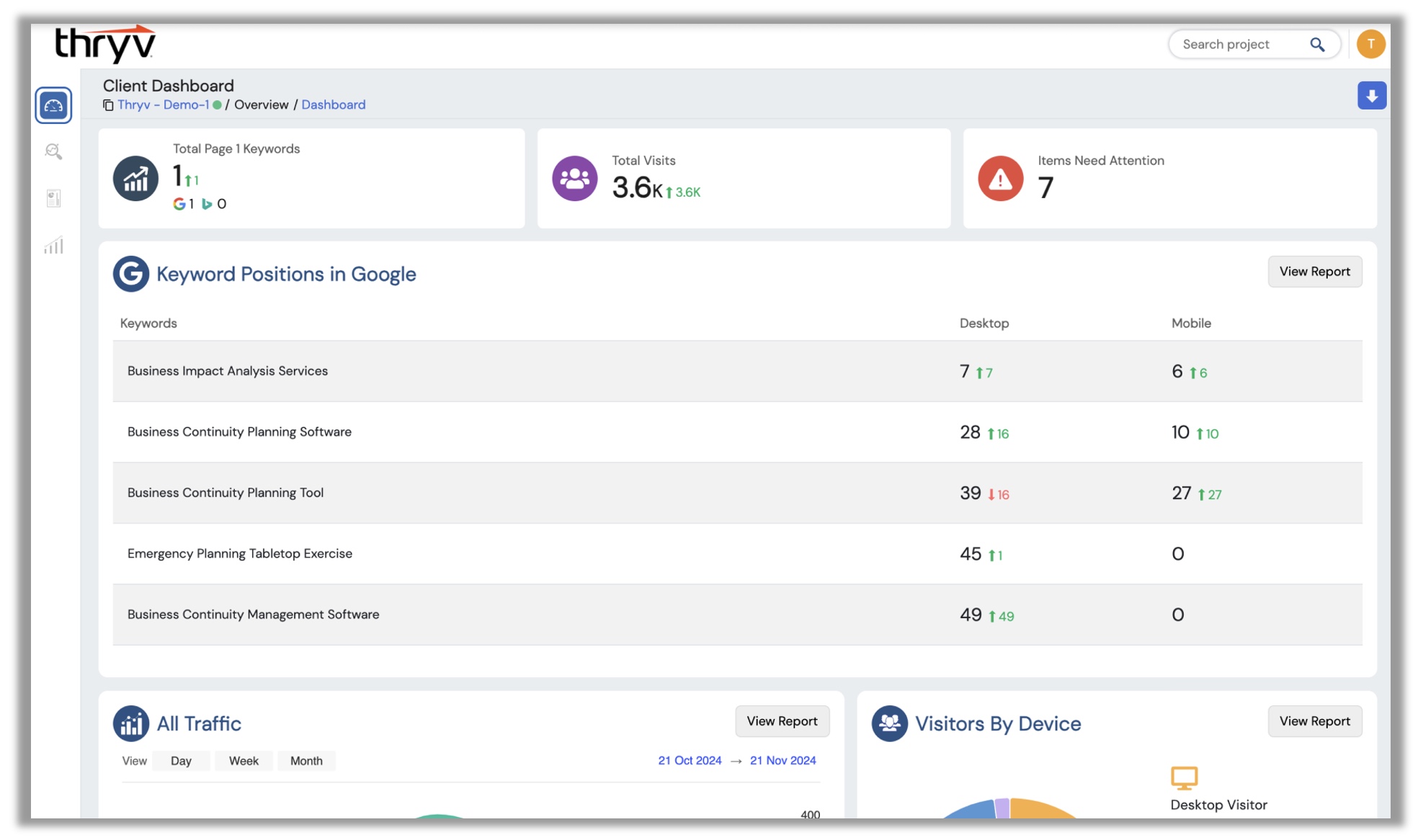Click the Google G icon beside Keyword Positions
Viewport: 1418px width, 840px height.
coord(130,274)
